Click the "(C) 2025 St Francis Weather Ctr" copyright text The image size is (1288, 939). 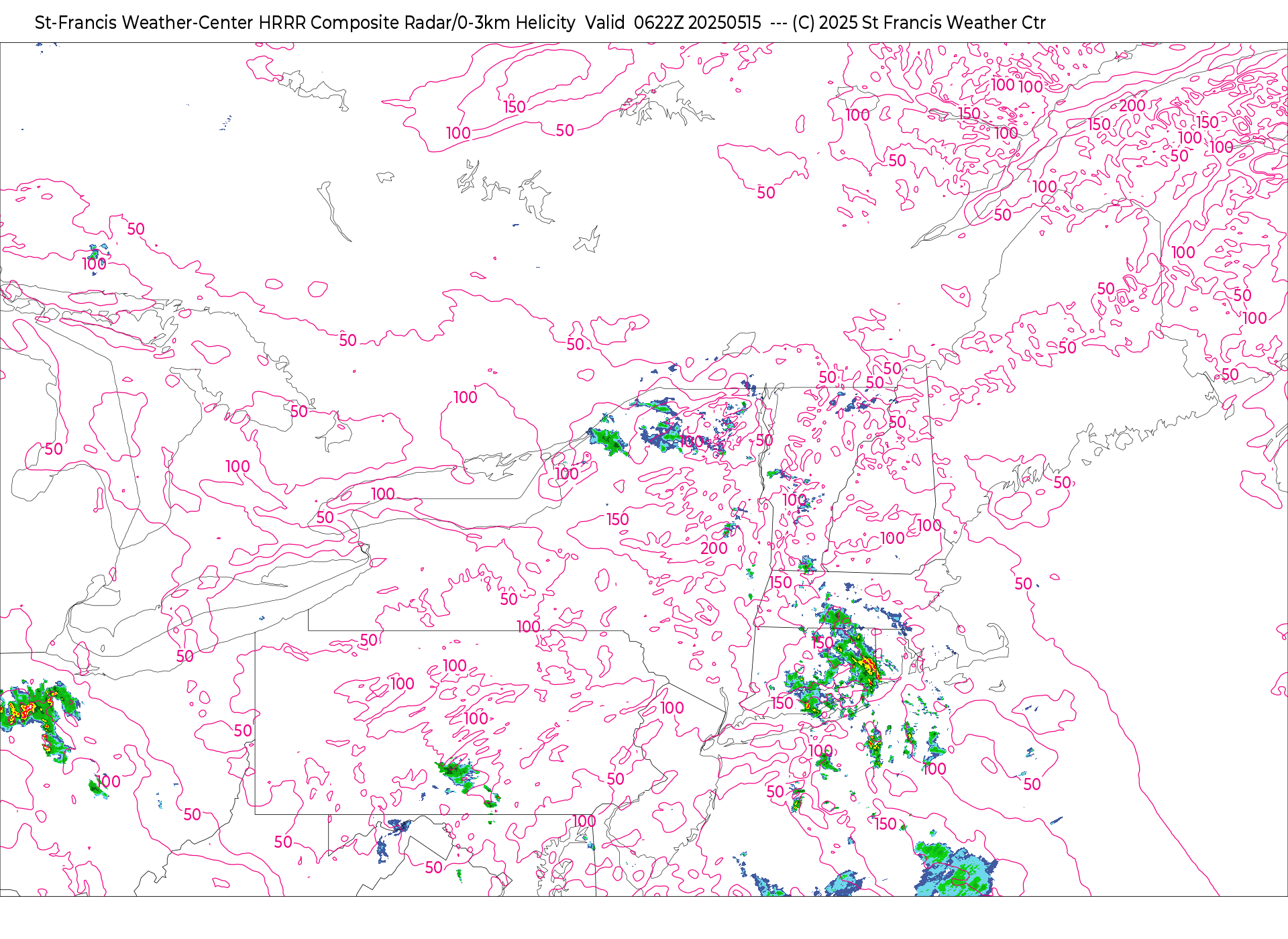click(x=919, y=23)
